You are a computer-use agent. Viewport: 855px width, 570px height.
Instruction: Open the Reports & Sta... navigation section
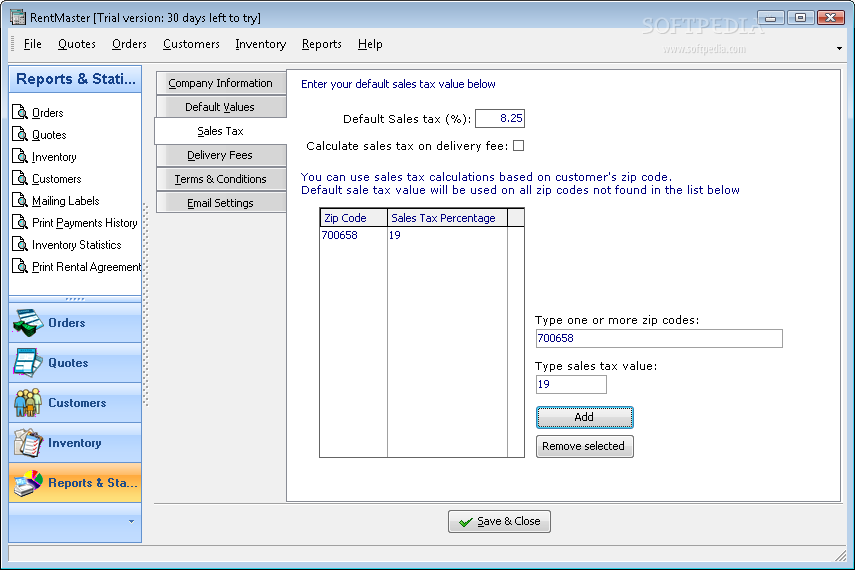[x=75, y=483]
